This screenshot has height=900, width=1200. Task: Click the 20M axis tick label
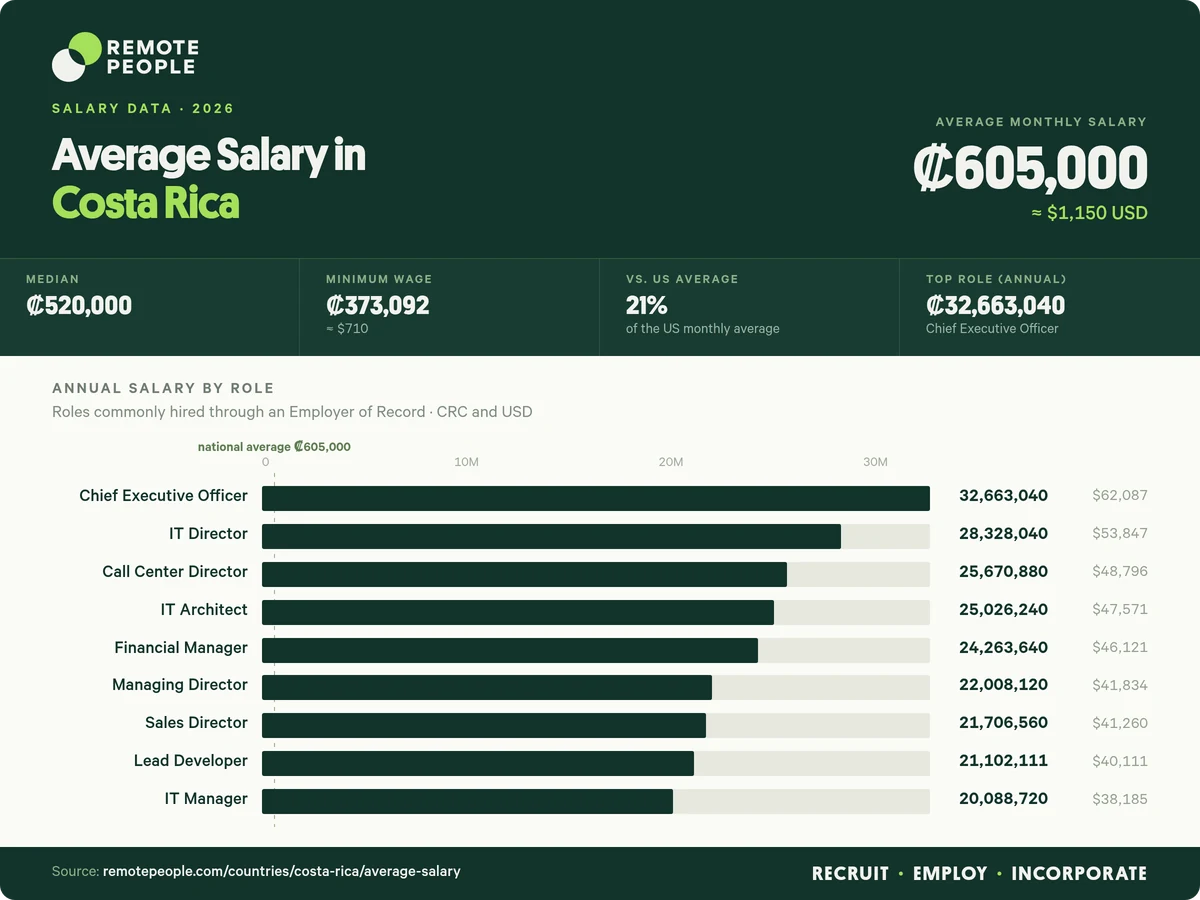pyautogui.click(x=671, y=462)
